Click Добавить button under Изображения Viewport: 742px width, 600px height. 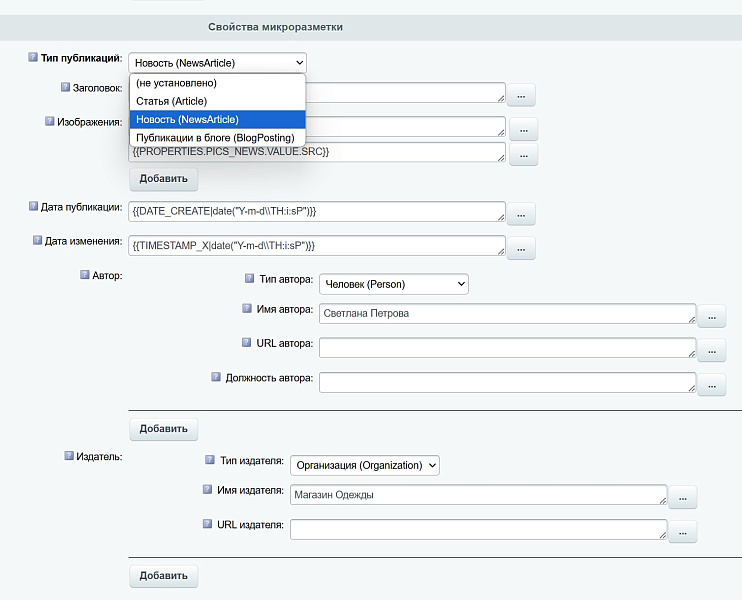[164, 179]
